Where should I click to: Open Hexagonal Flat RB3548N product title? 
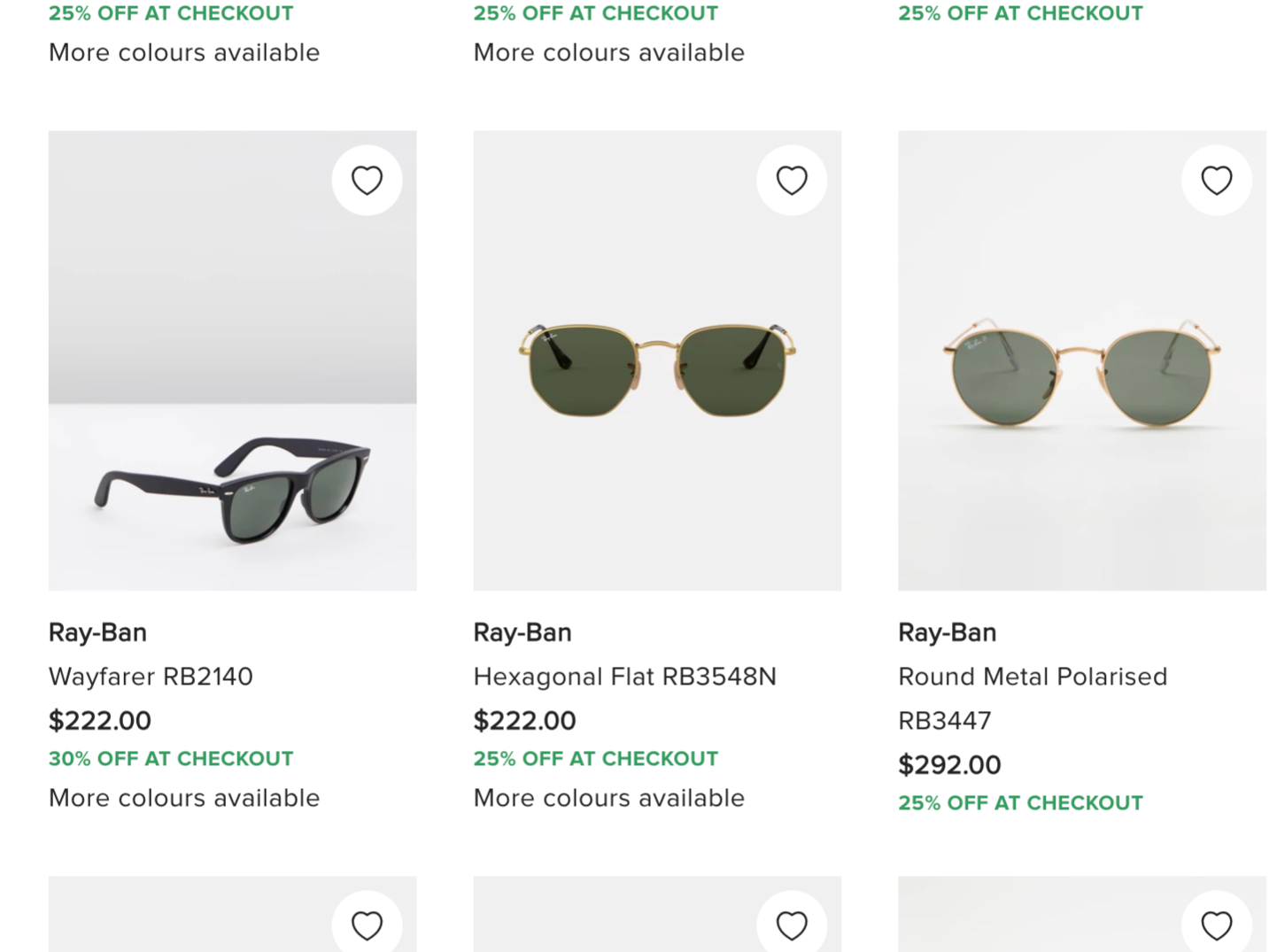pos(624,677)
